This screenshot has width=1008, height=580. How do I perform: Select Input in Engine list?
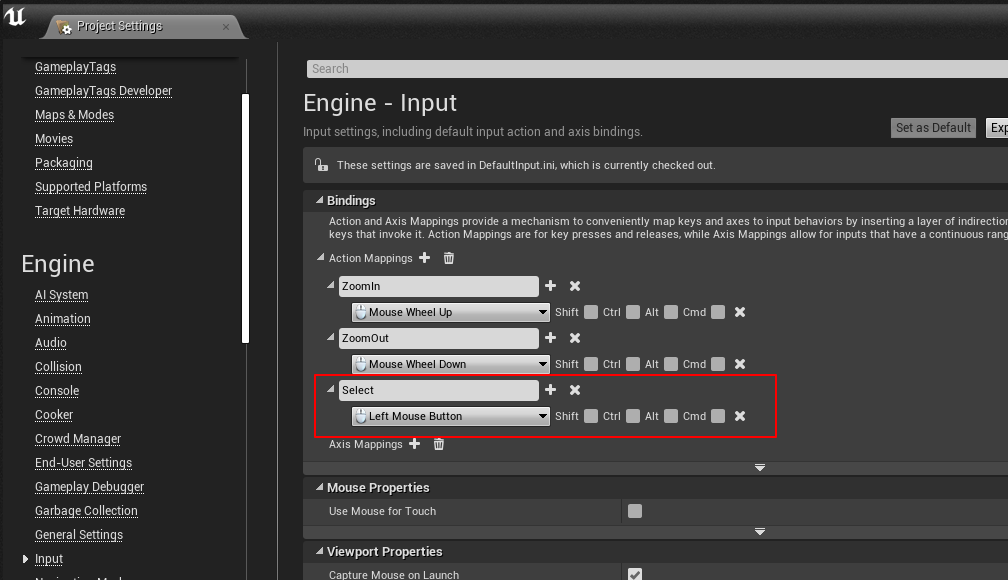click(49, 559)
